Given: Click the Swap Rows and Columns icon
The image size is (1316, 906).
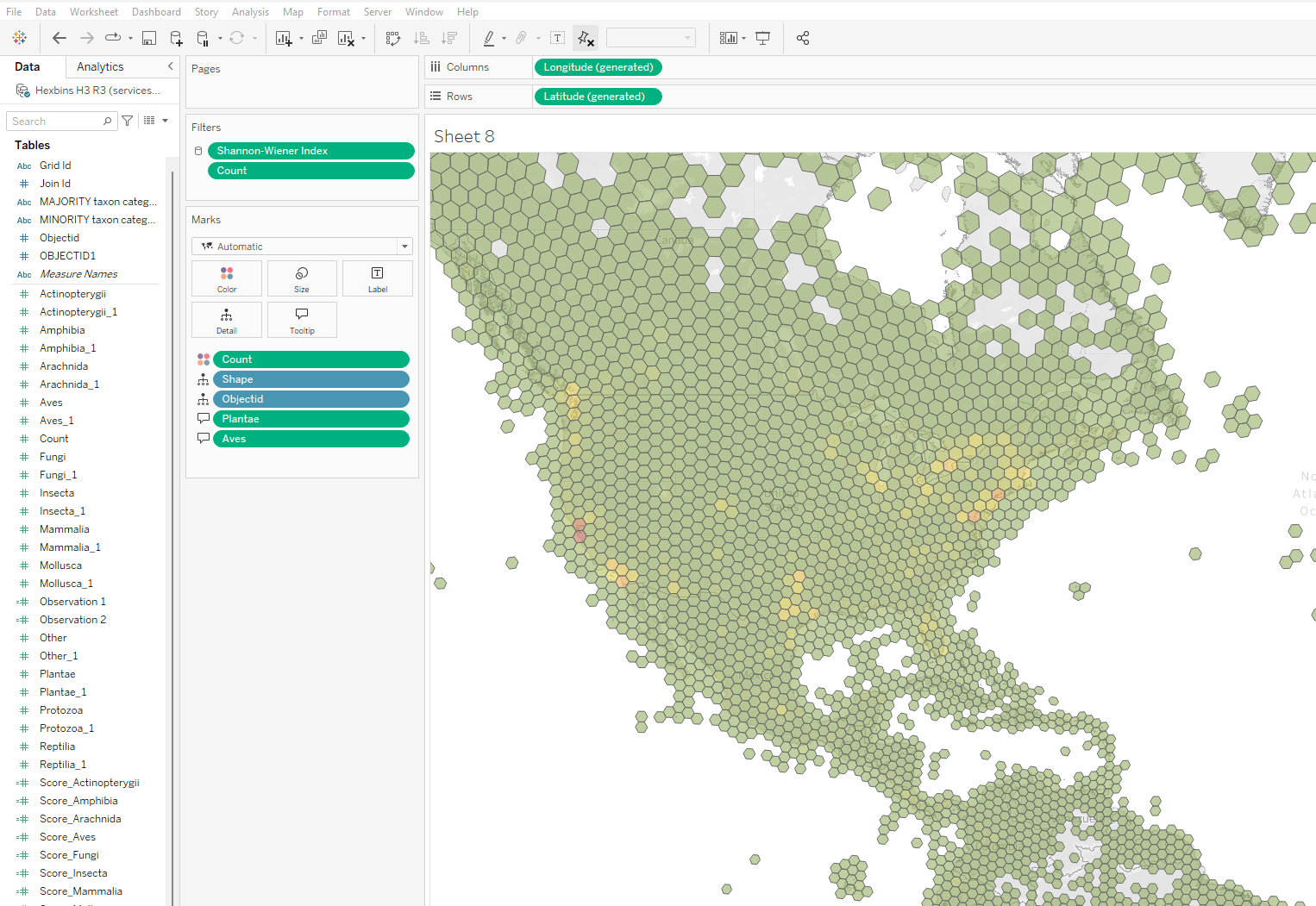Looking at the screenshot, I should pos(393,38).
